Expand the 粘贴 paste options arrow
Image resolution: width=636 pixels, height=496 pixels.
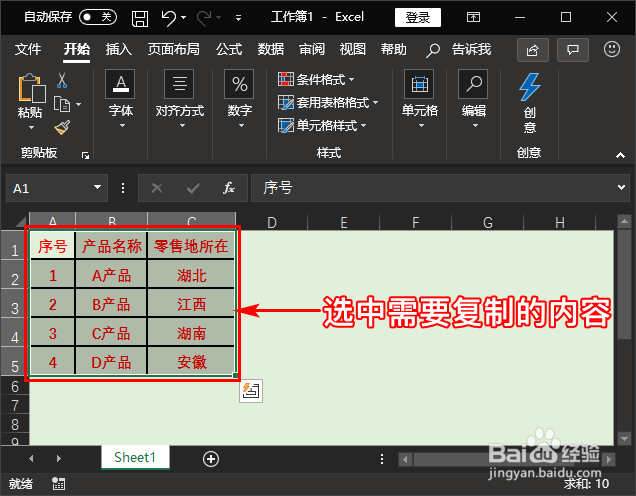coord(31,128)
